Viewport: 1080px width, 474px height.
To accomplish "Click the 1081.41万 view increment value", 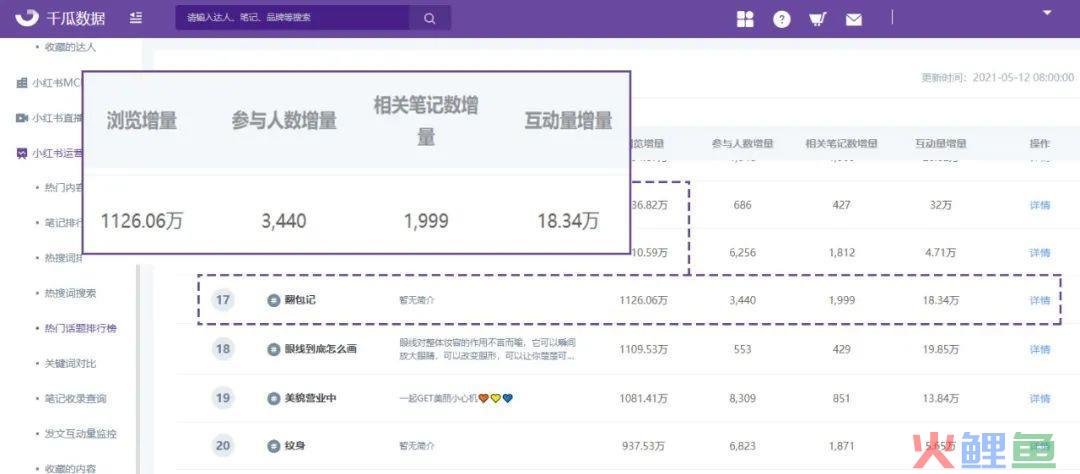I will [x=643, y=398].
